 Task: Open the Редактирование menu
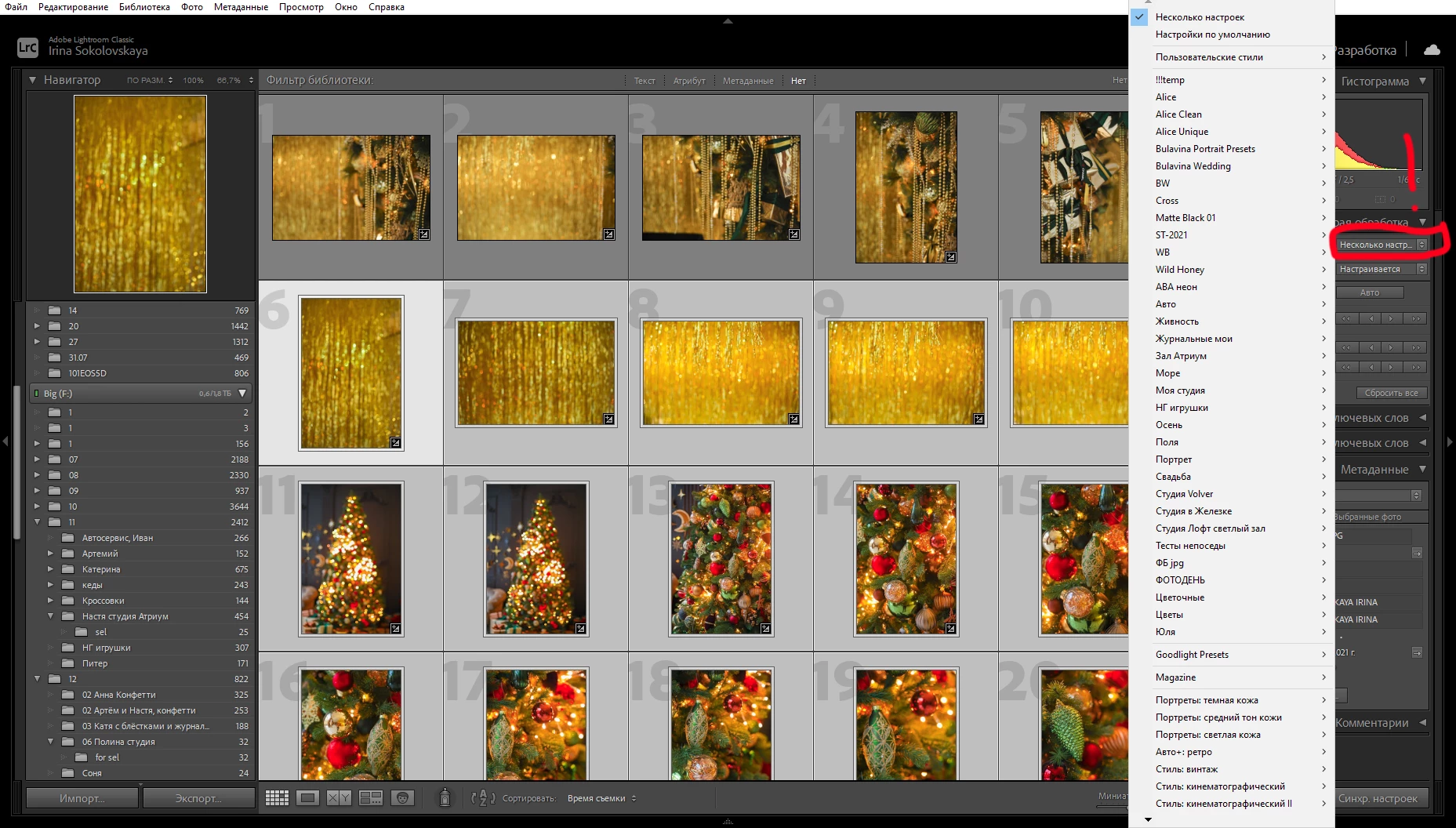point(73,7)
